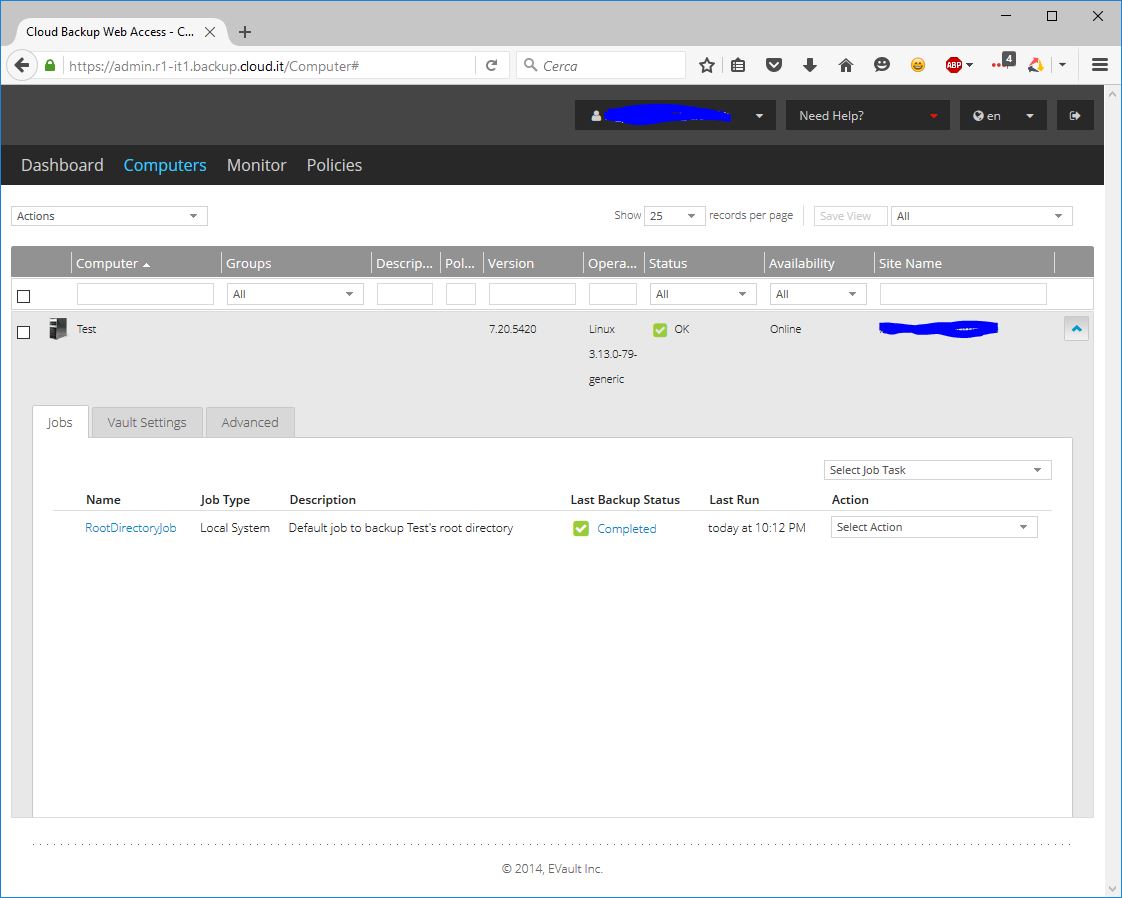This screenshot has width=1122, height=898.
Task: Tick the checkbox for Test computer
Action: coord(24,333)
